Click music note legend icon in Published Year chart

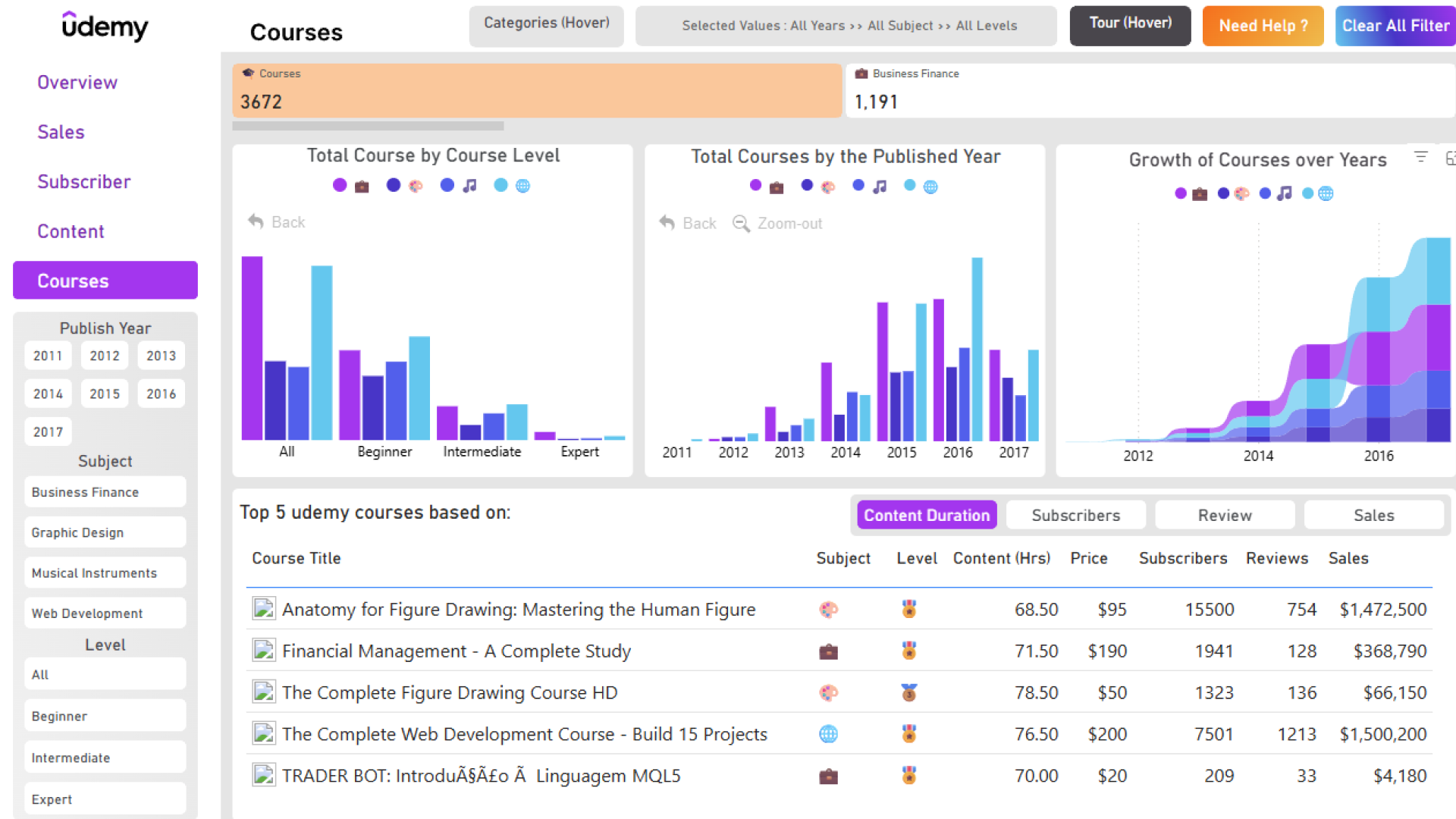tap(880, 187)
